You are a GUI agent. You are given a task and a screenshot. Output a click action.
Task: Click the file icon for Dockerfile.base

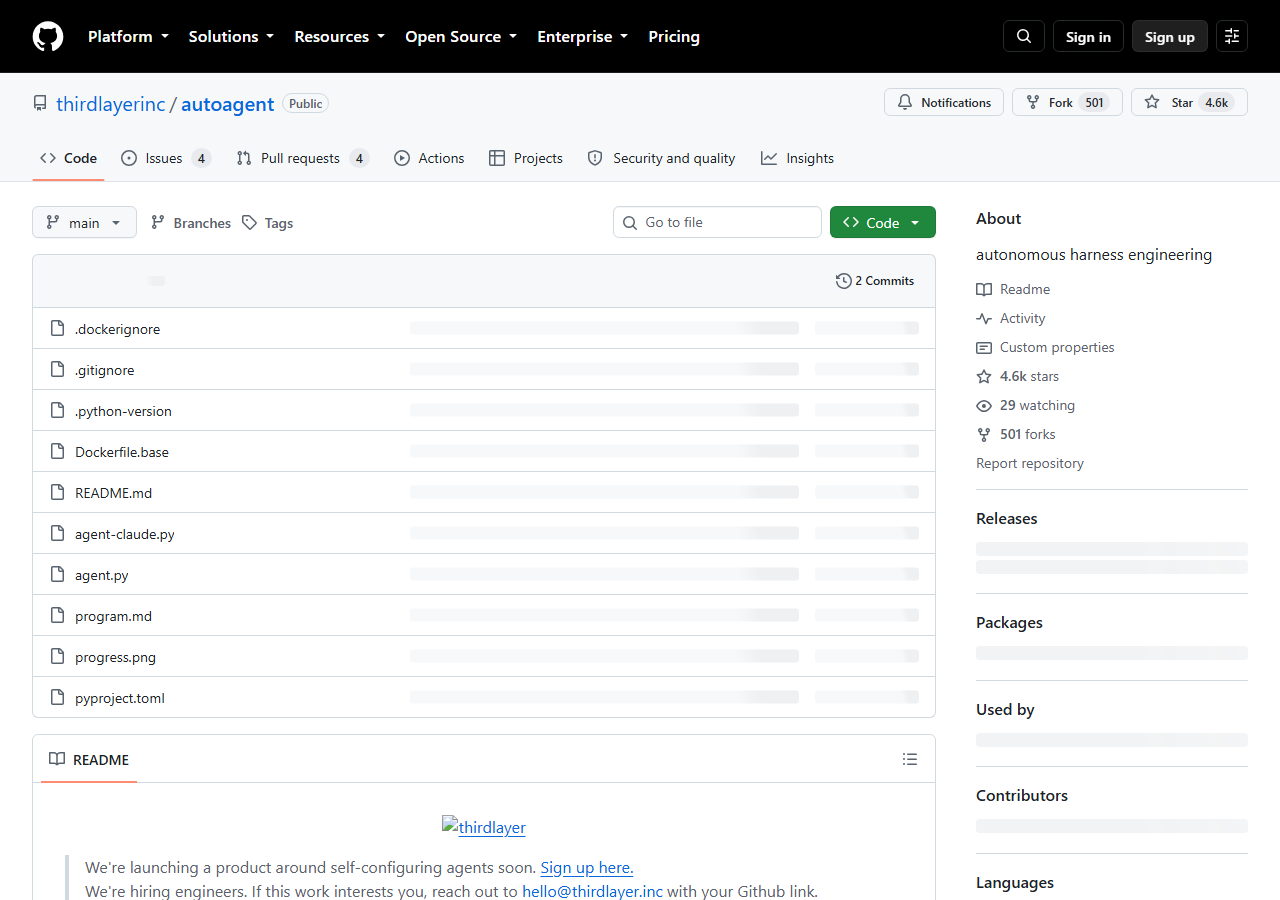pyautogui.click(x=57, y=452)
